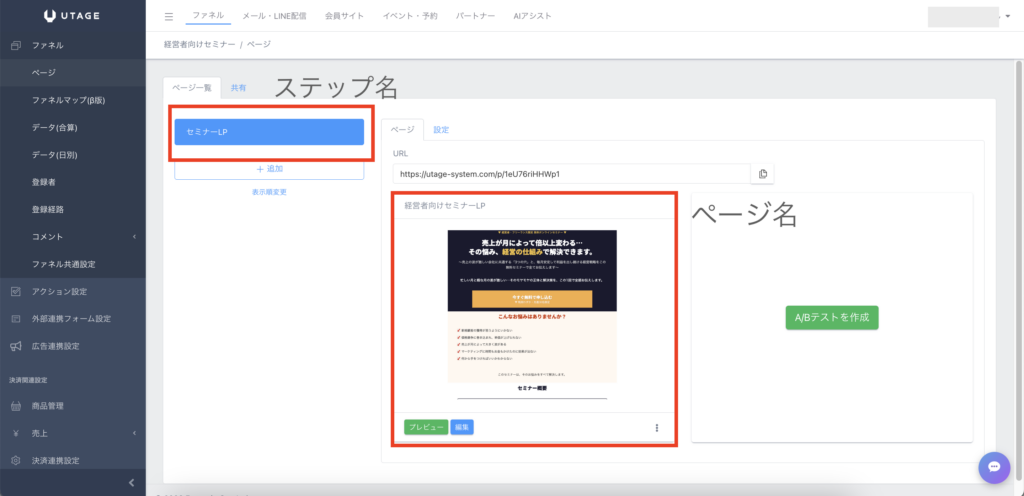Click the 経営者向けセミナー breadcrumb link
Image resolution: width=1024 pixels, height=496 pixels.
click(200, 44)
